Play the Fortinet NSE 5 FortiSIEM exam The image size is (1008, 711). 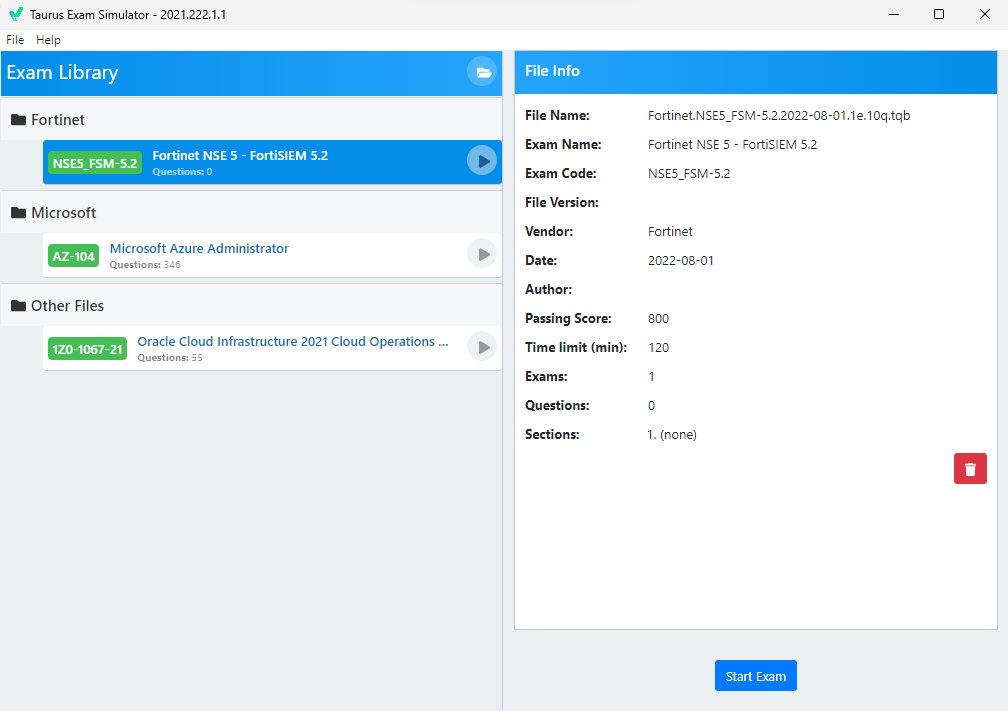[x=482, y=161]
